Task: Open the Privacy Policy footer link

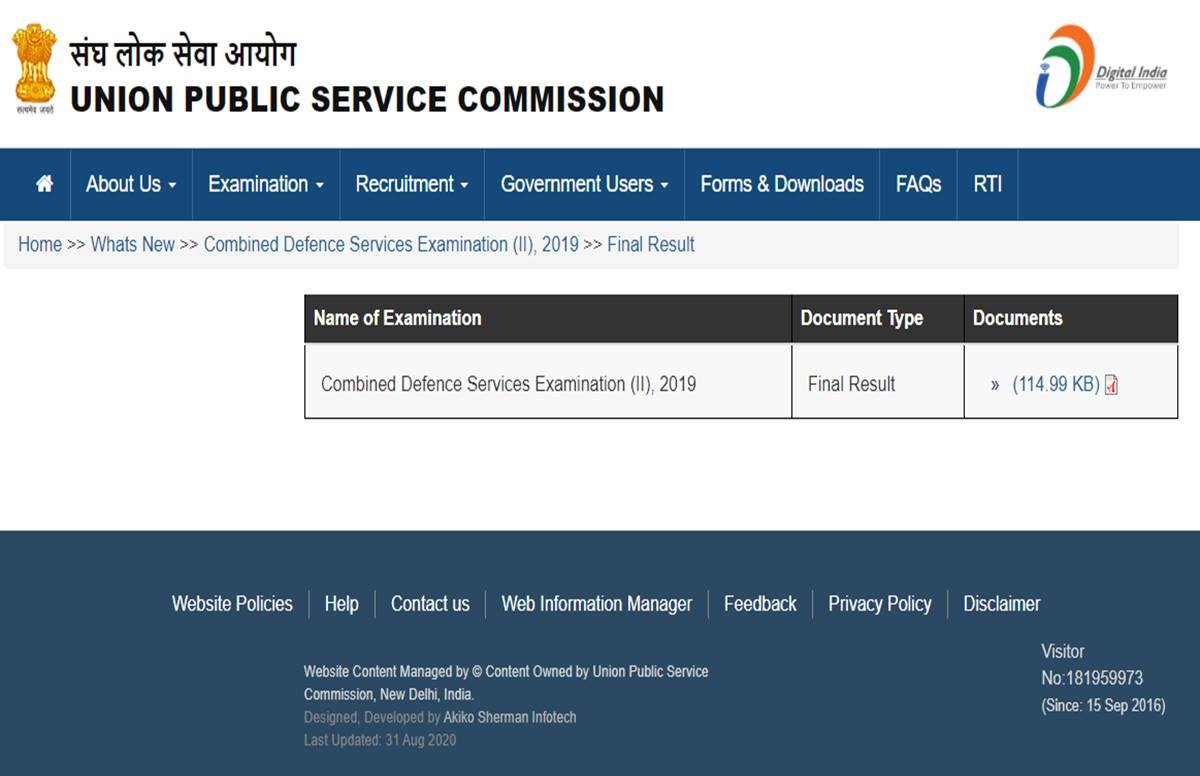Action: click(x=879, y=604)
